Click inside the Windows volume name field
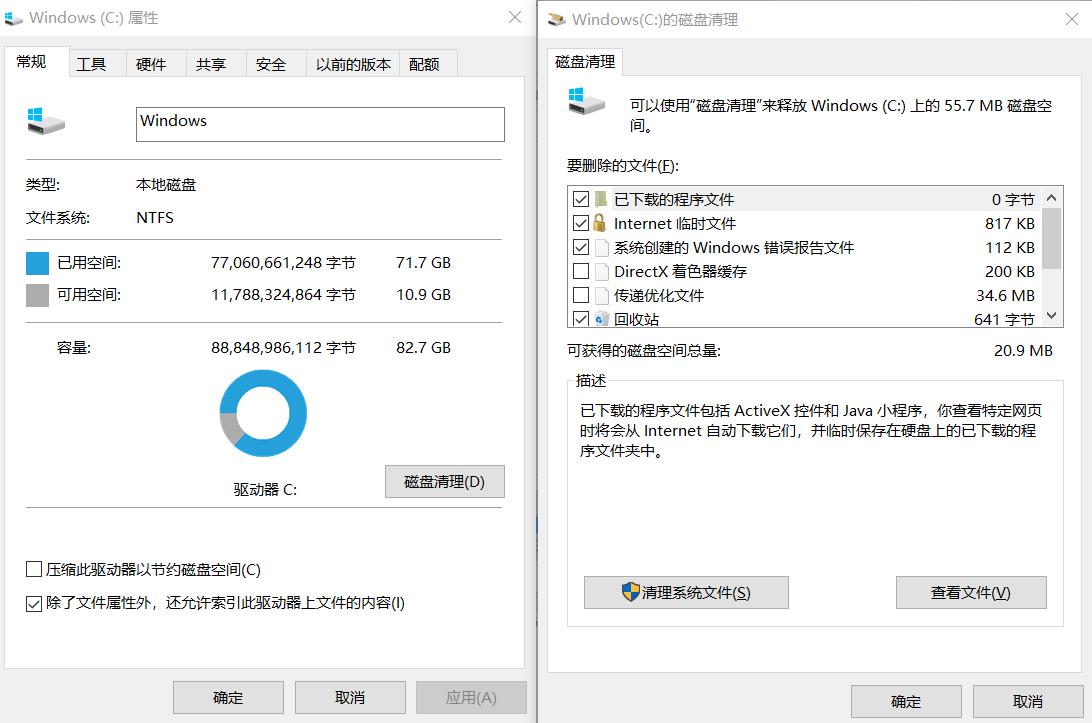 pos(320,124)
